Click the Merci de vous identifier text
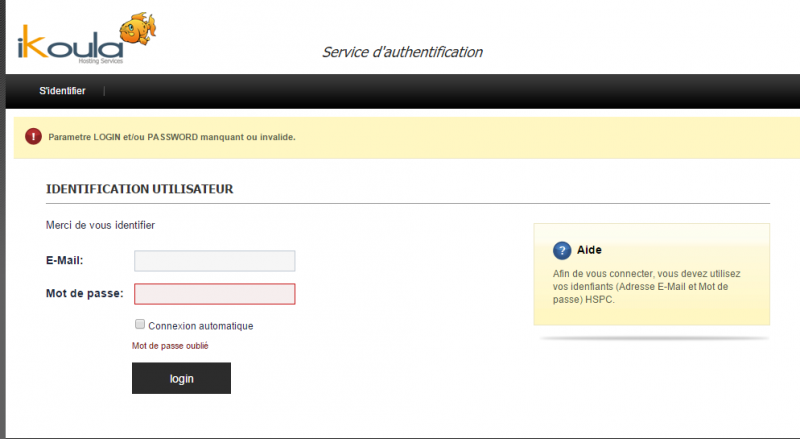 click(x=100, y=225)
